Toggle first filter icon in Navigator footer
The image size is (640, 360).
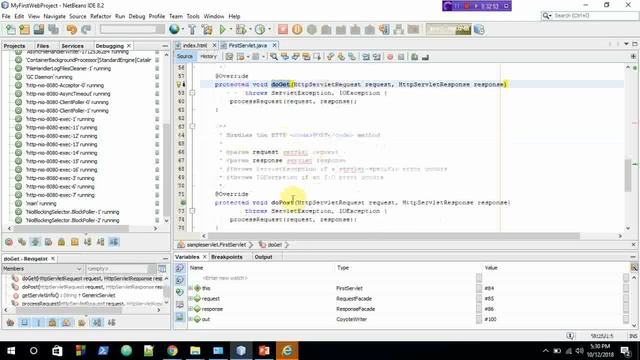(x=10, y=323)
